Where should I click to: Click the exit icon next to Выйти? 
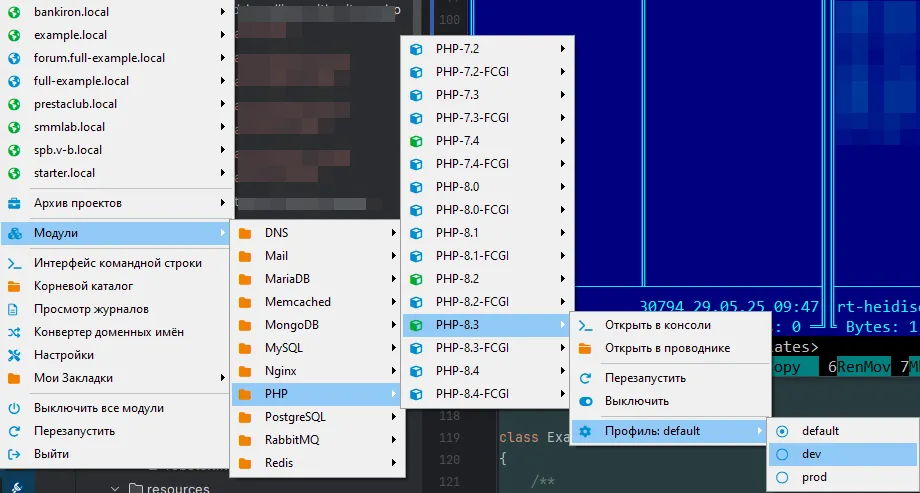pyautogui.click(x=14, y=454)
